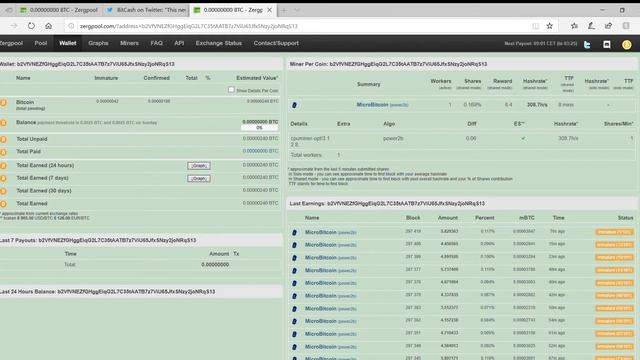
Task: Open the API page
Action: pyautogui.click(x=179, y=43)
